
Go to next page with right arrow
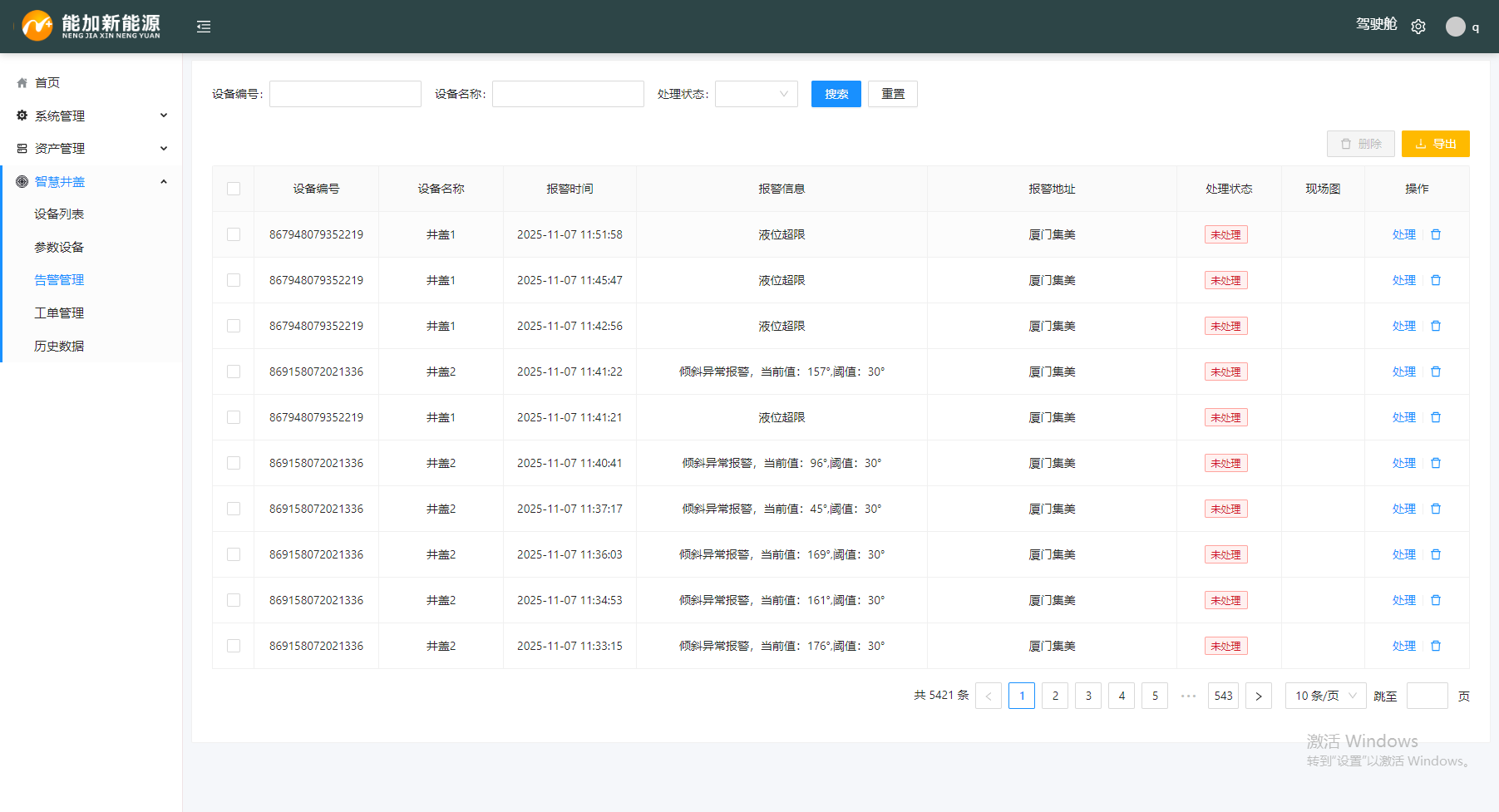[x=1259, y=696]
